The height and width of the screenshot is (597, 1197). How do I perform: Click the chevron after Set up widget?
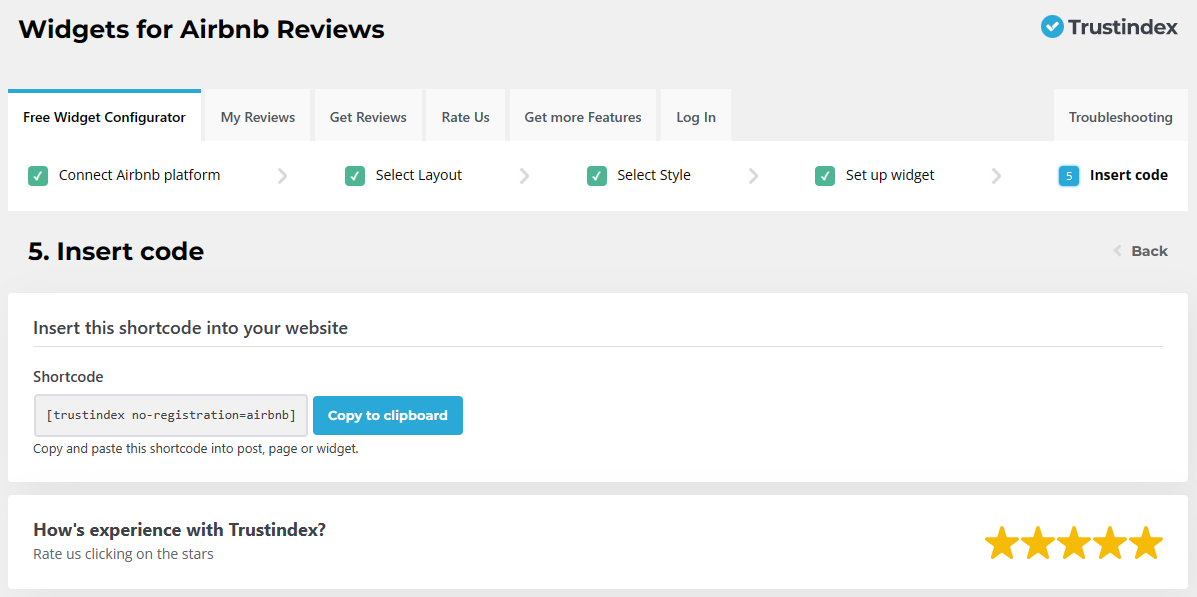996,175
